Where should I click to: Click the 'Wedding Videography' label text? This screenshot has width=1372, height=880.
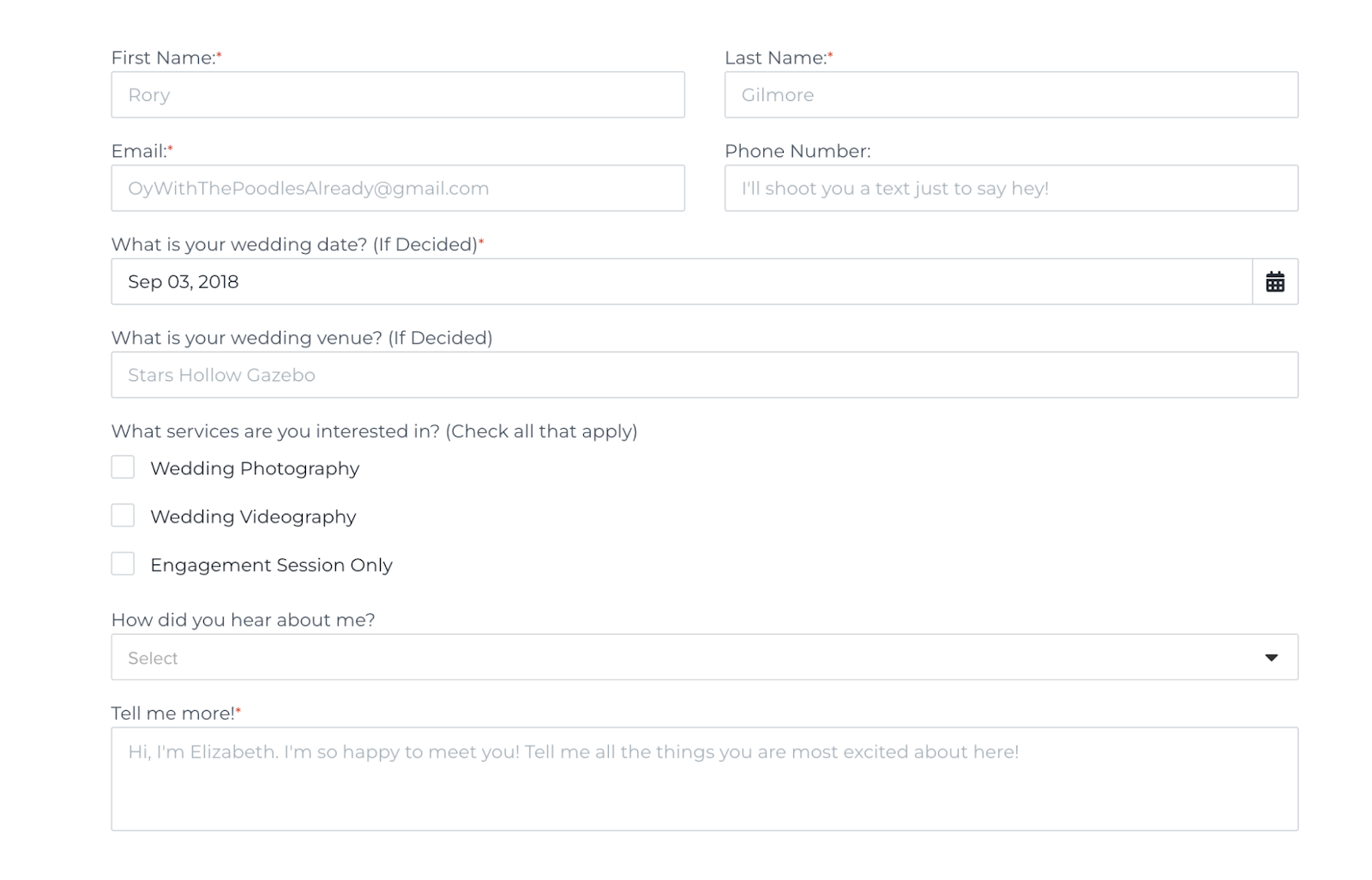[253, 516]
